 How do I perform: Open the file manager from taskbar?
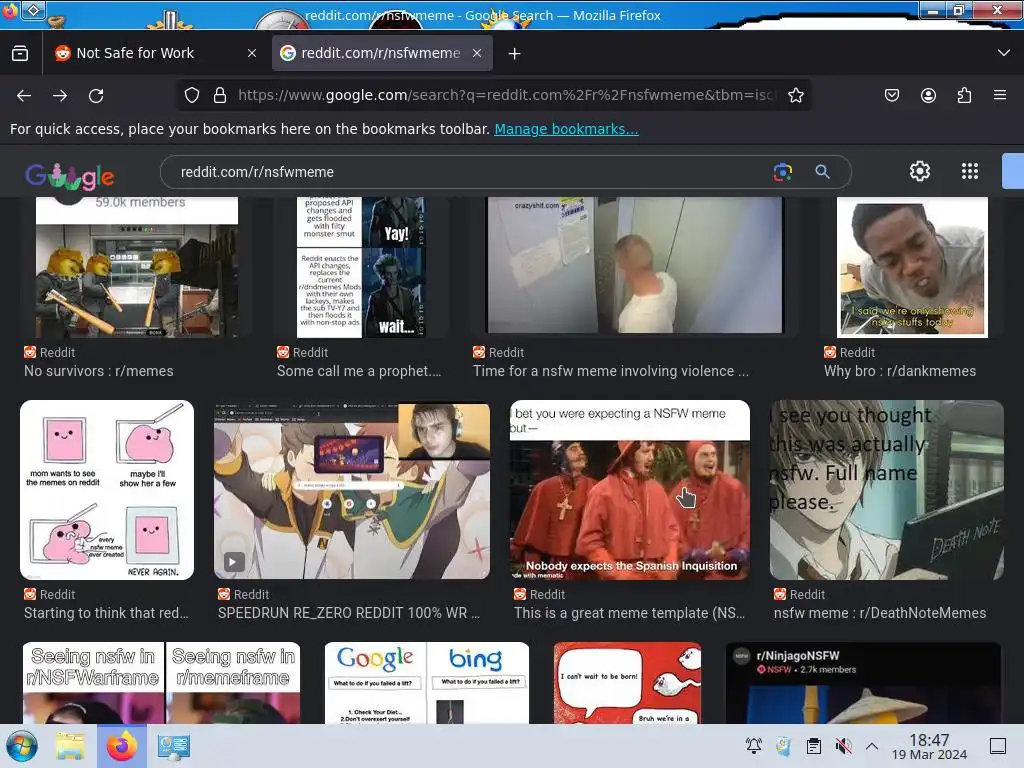[x=70, y=746]
